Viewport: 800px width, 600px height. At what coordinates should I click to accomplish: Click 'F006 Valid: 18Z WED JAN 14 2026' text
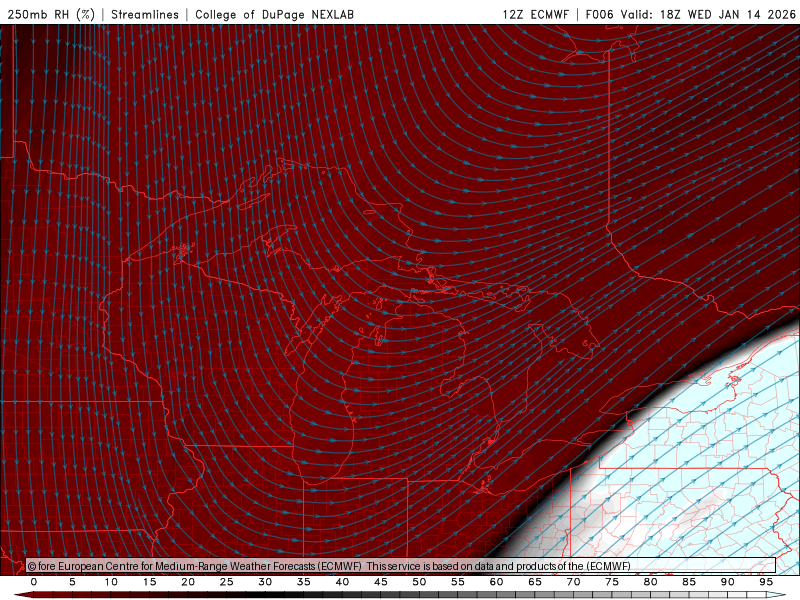point(690,14)
